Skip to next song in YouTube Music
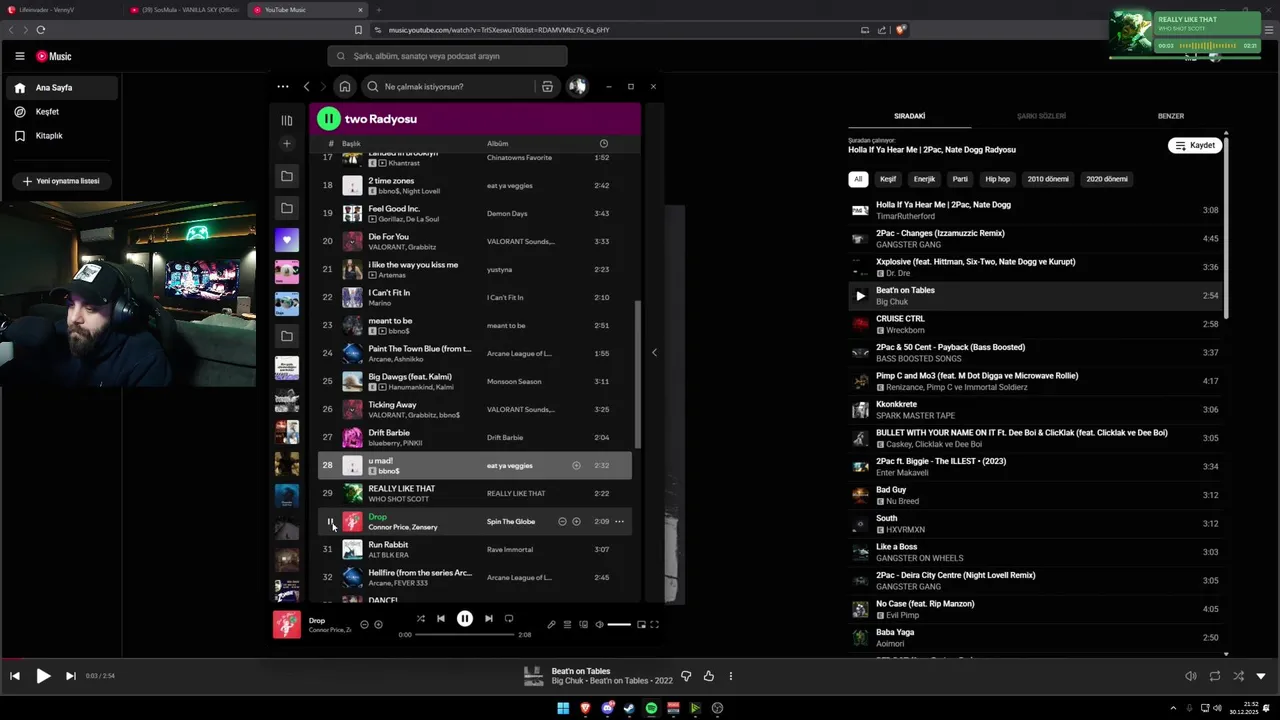This screenshot has height=720, width=1280. (70, 676)
